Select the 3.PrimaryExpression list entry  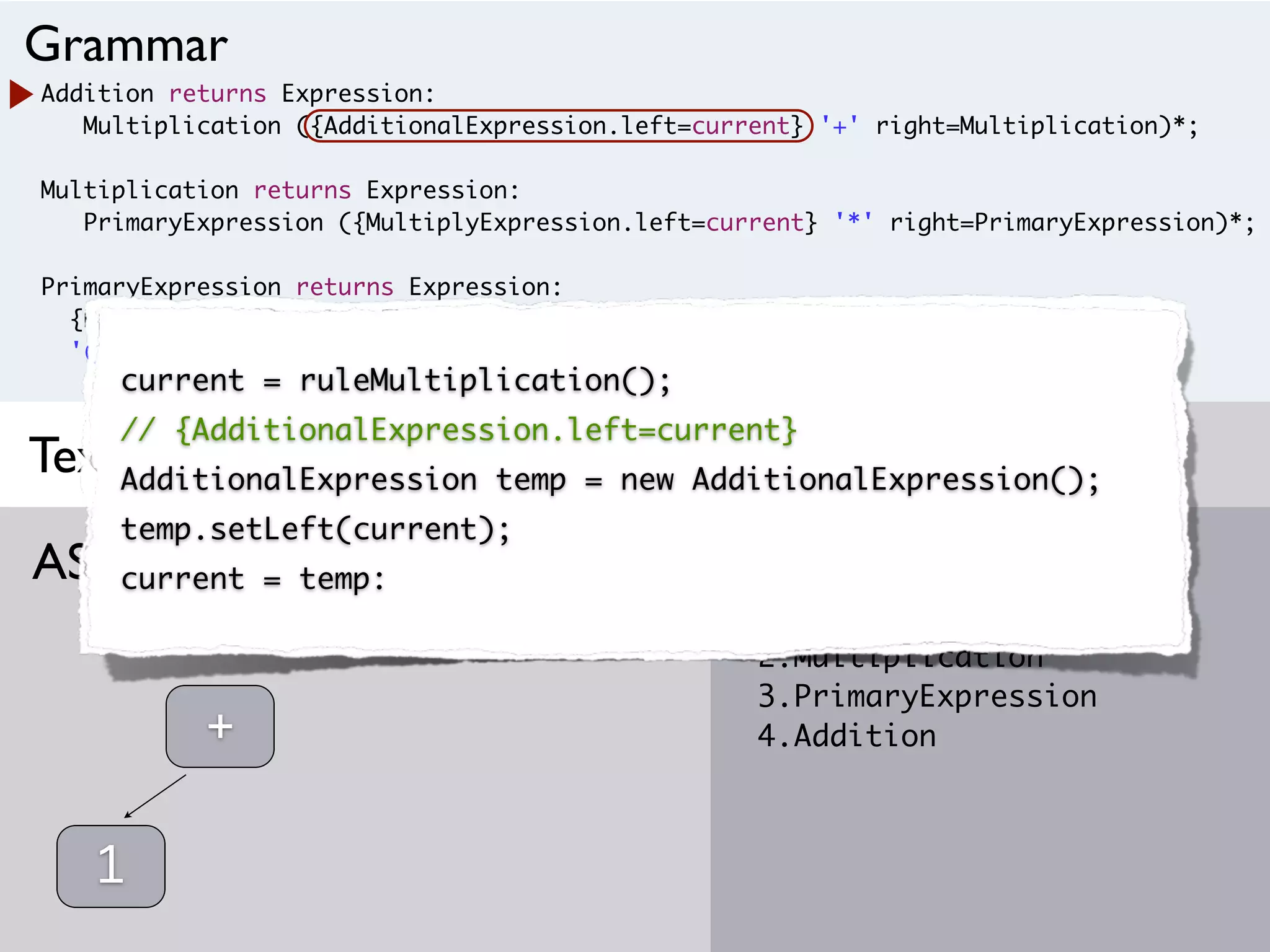[x=927, y=696]
